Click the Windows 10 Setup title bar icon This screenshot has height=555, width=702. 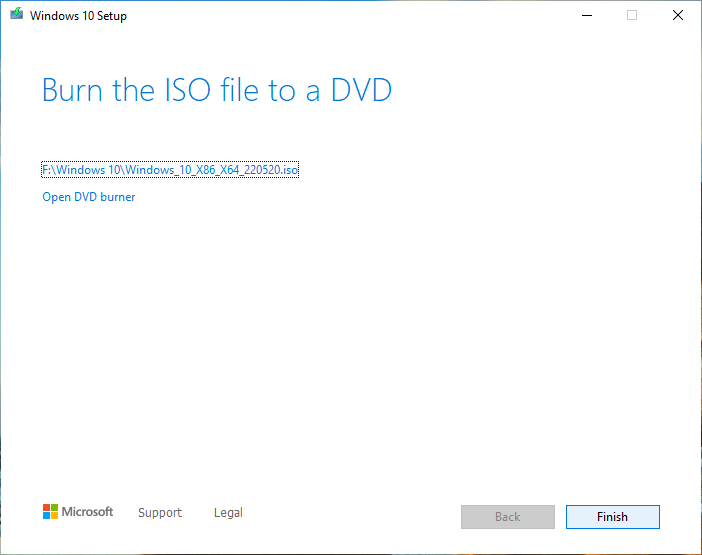tap(16, 15)
